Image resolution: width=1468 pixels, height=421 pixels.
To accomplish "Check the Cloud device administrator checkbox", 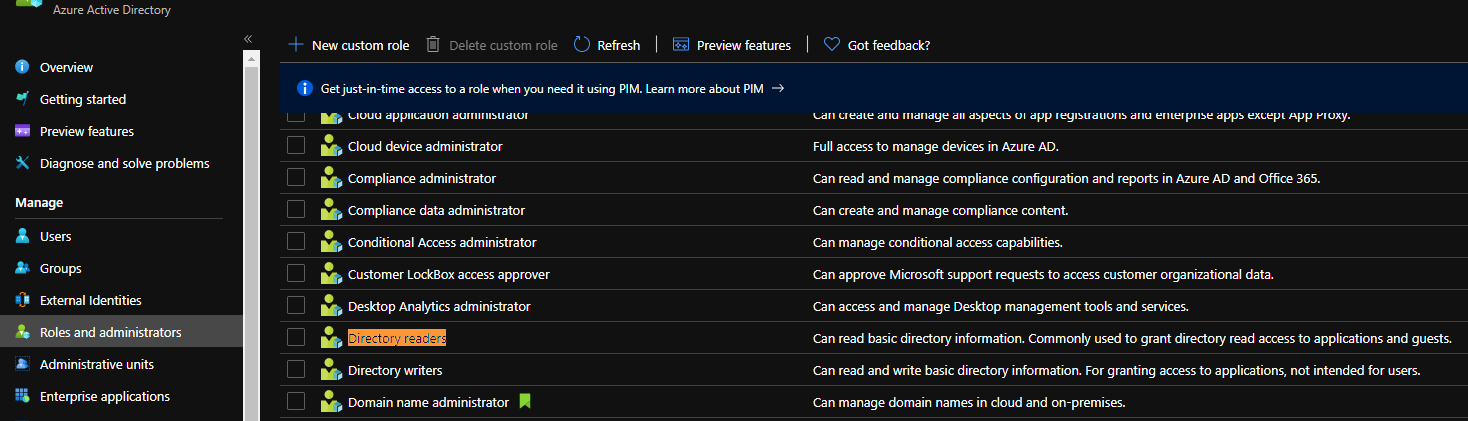I will pos(296,146).
